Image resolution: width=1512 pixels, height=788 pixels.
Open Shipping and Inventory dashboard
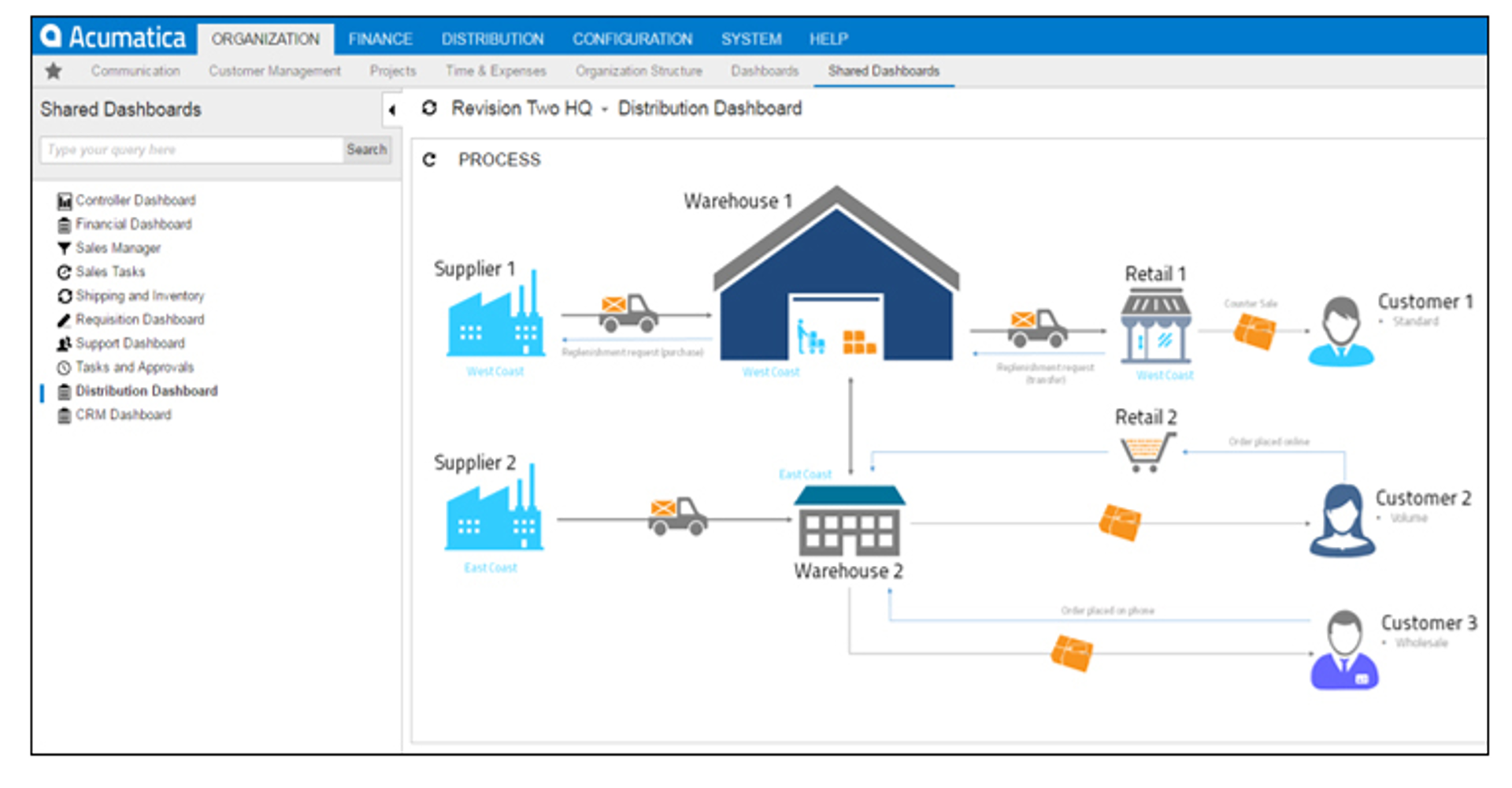coord(139,295)
